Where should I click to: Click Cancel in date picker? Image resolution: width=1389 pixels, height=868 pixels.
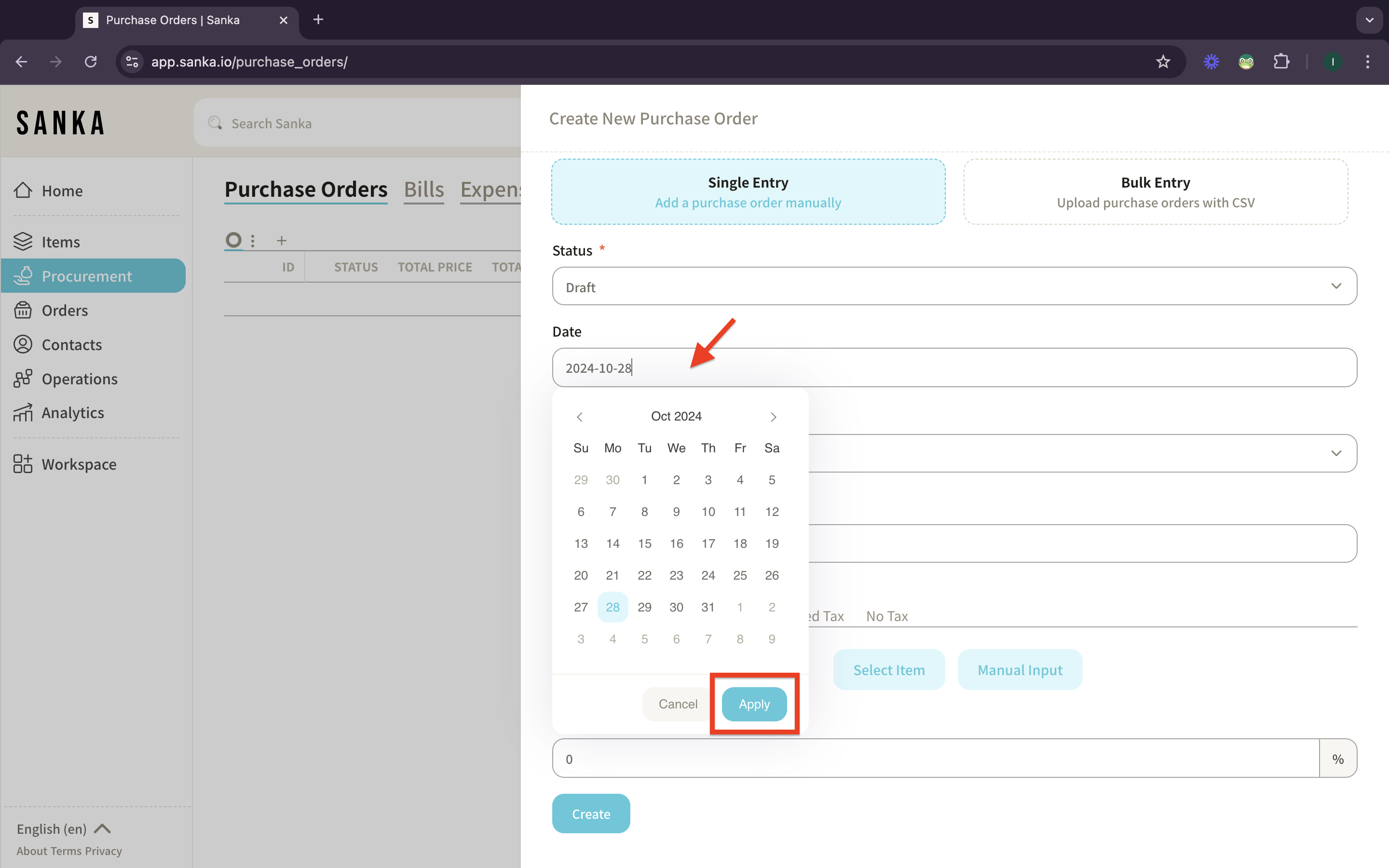coord(678,704)
